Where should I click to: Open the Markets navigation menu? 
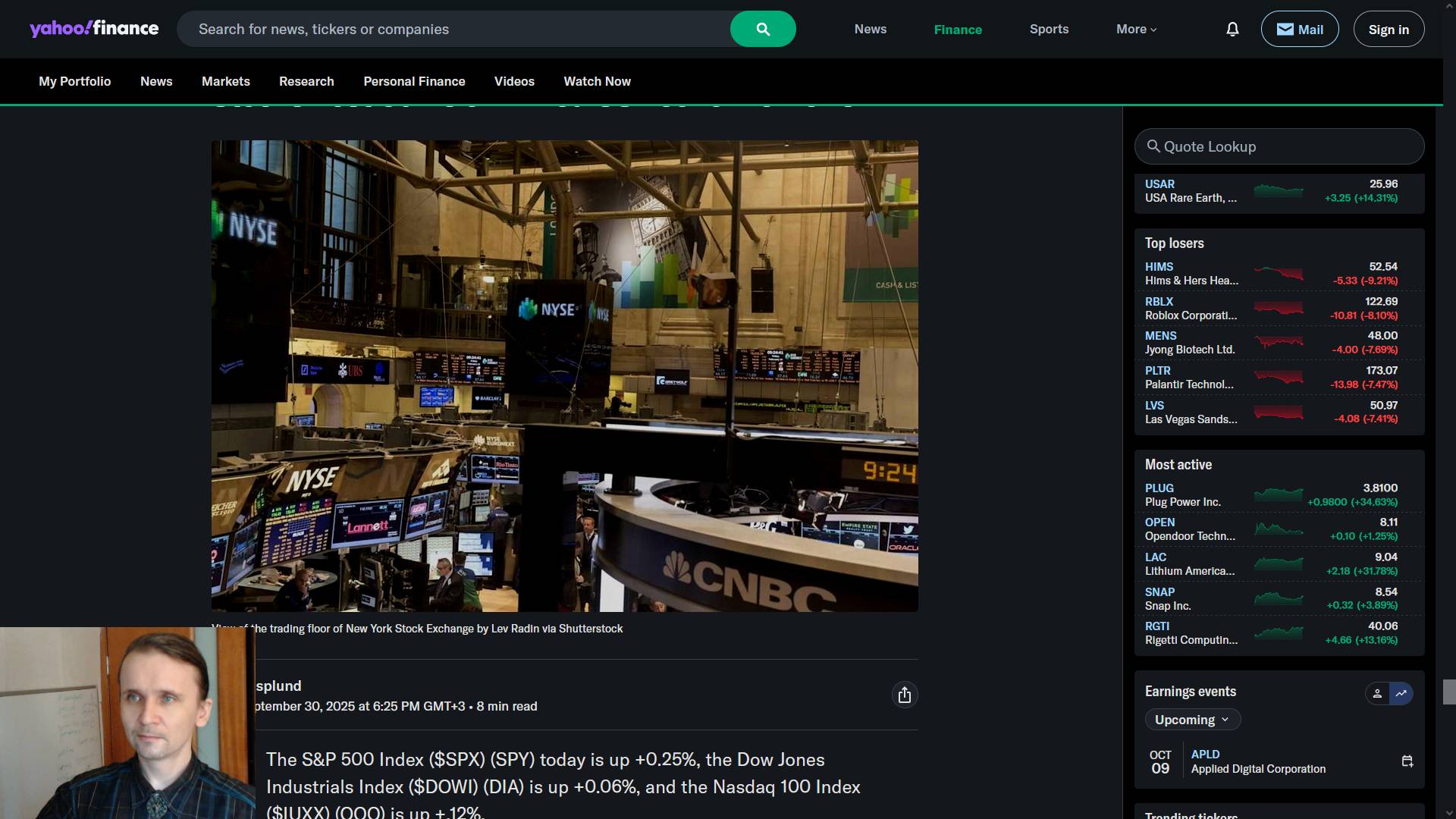pos(225,81)
